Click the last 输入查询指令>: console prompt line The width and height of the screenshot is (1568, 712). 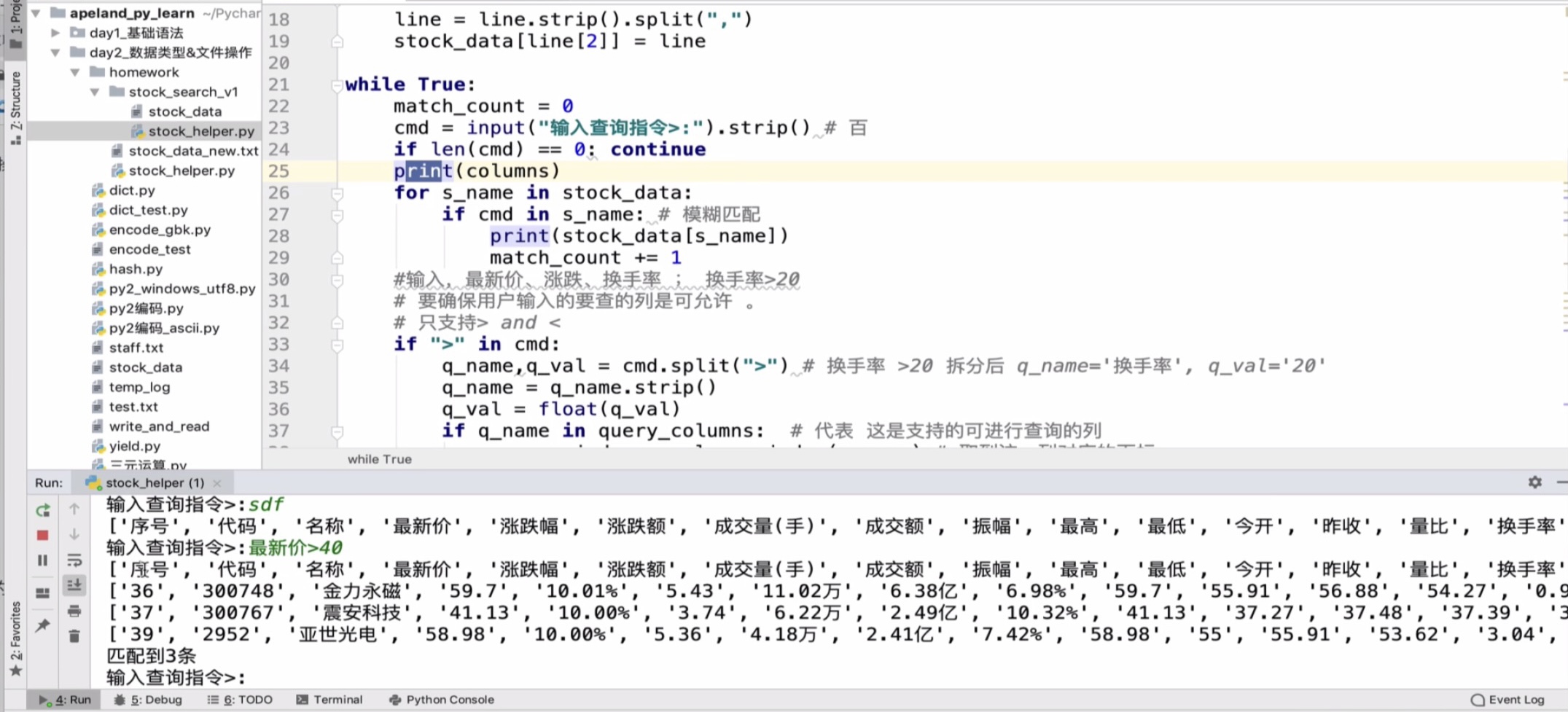tap(175, 678)
